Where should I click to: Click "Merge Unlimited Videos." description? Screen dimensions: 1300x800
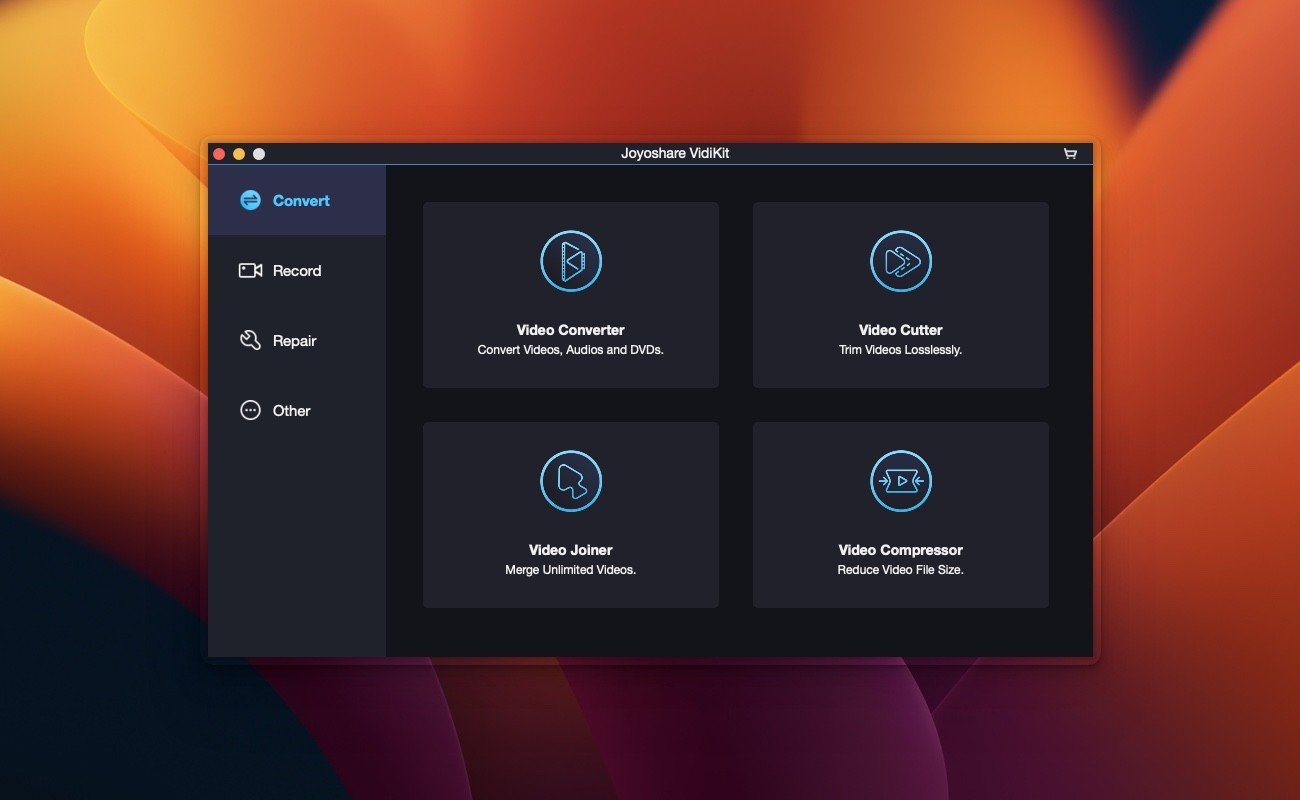(x=571, y=570)
